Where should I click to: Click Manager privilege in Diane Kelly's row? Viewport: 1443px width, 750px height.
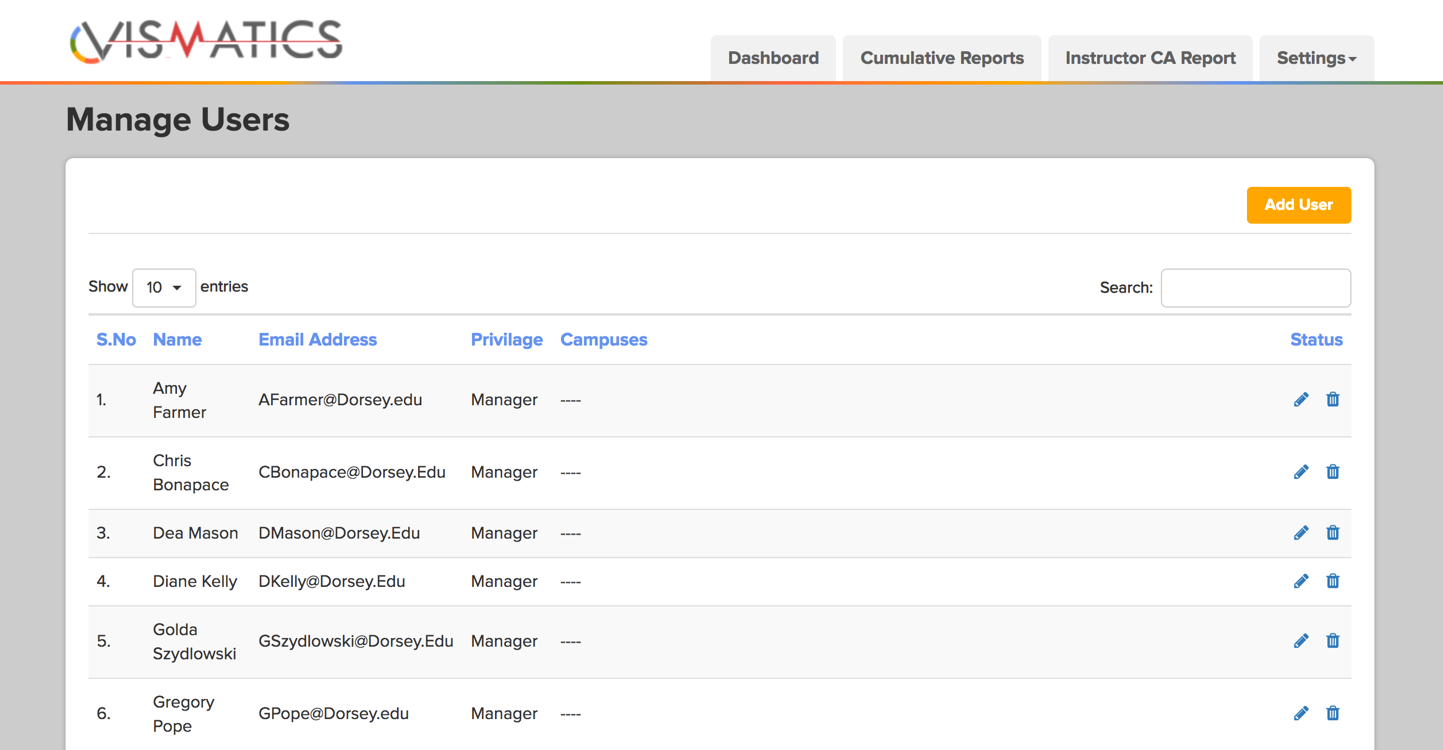504,581
